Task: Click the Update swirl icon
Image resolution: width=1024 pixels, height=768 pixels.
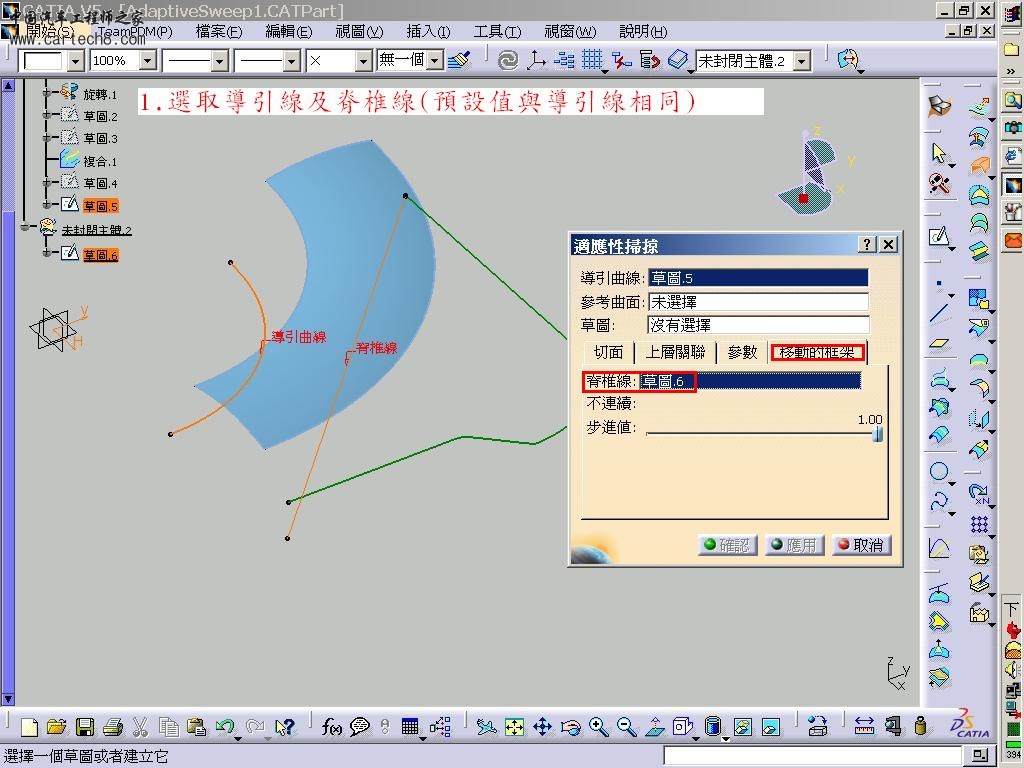Action: point(507,61)
